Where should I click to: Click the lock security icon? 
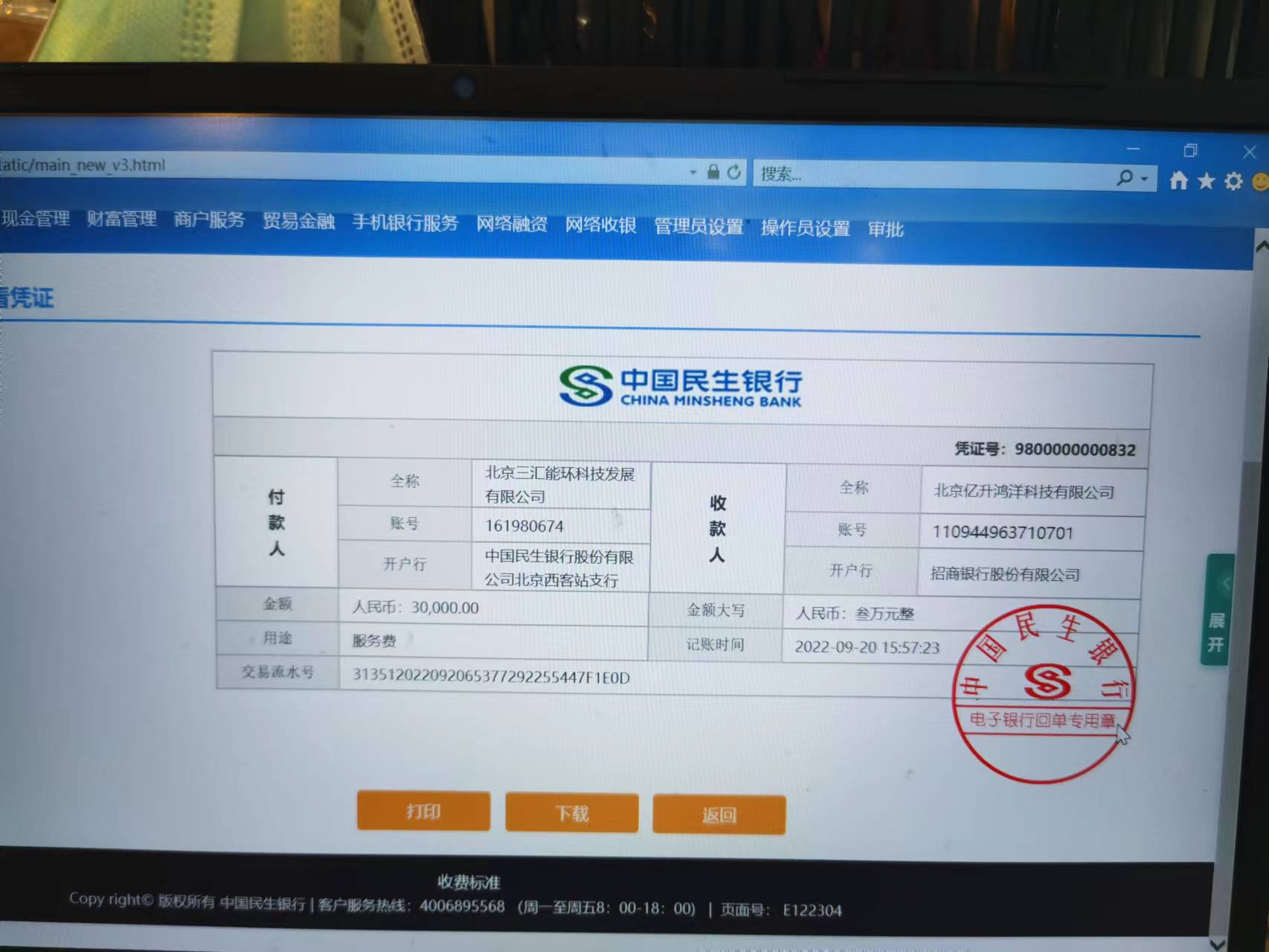tap(713, 172)
